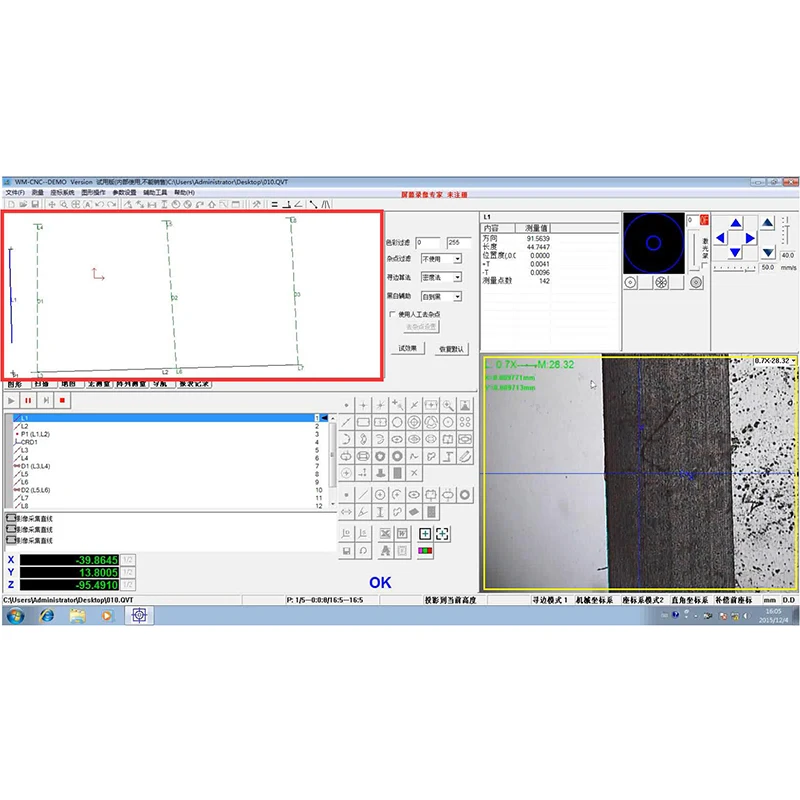Click the 试效果 button
Screen dimensions: 800x800
(407, 348)
